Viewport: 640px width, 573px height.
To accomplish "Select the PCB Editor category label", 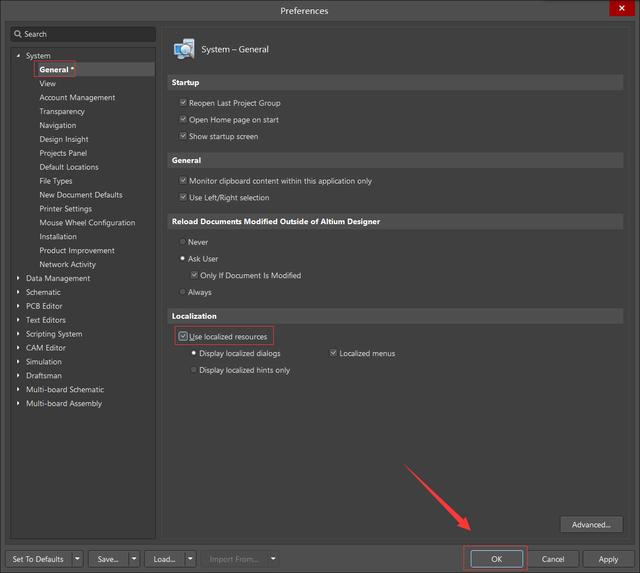I will tap(44, 306).
